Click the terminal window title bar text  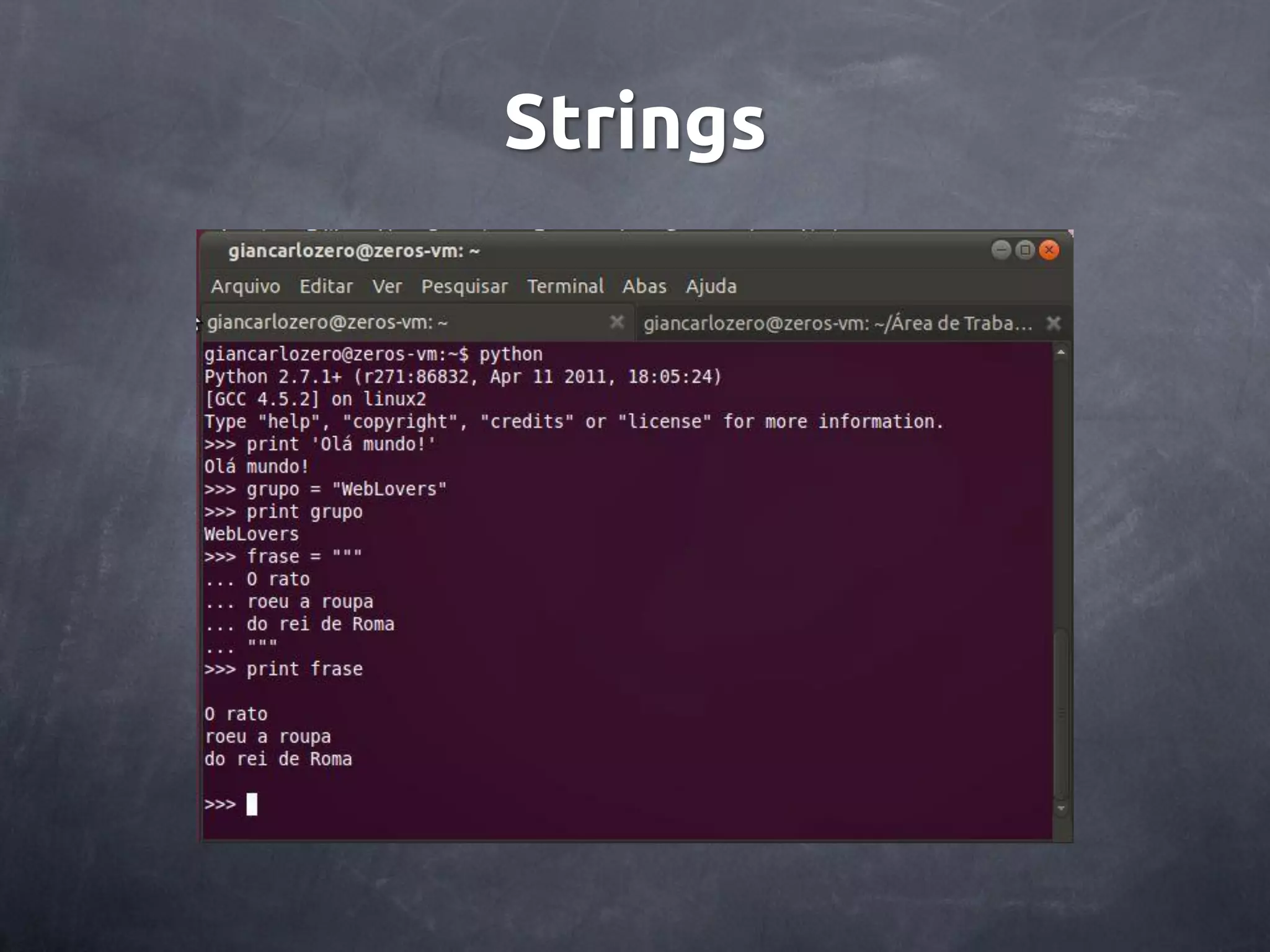[354, 251]
